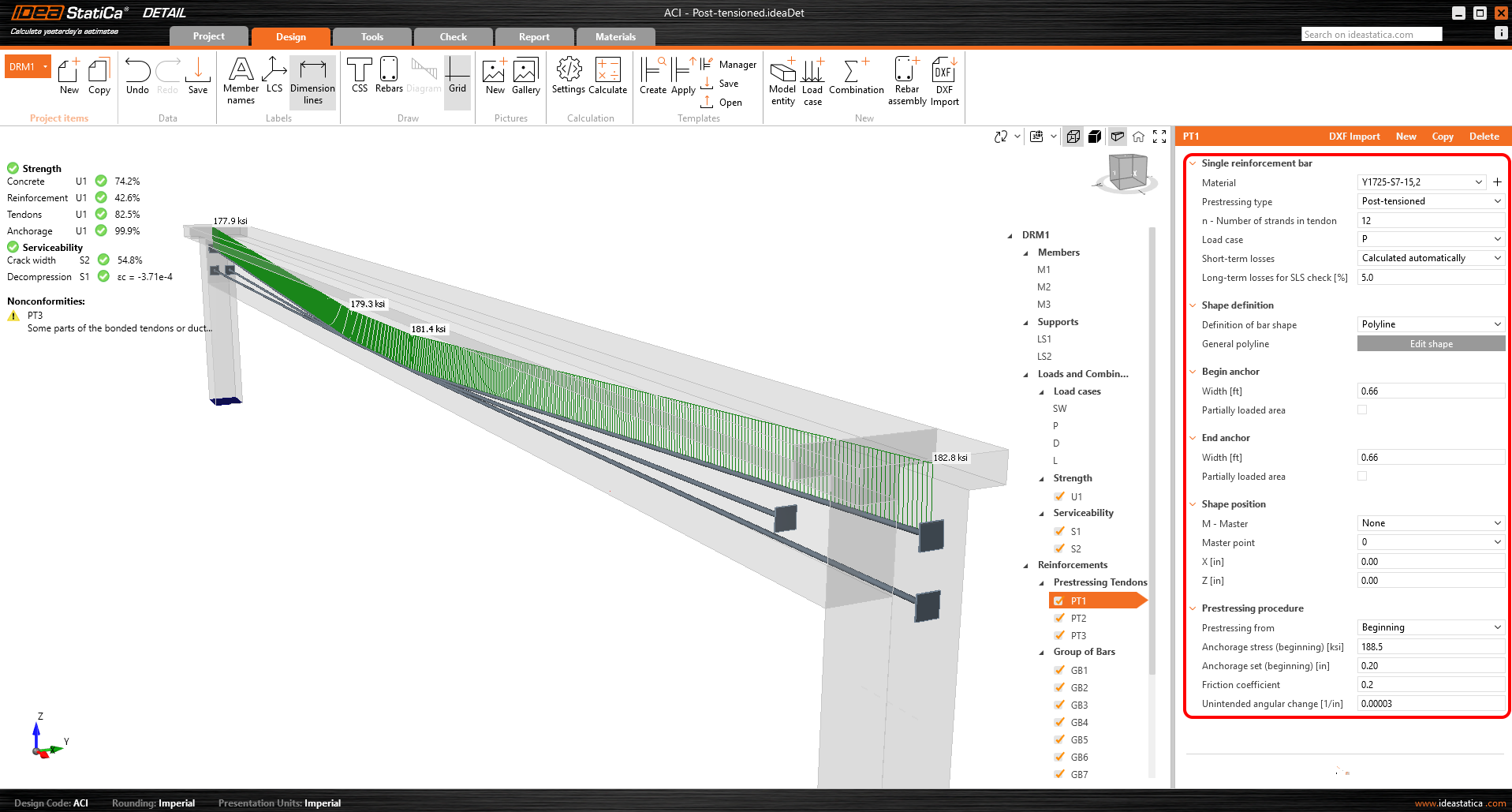Toggle the GB1 group checkbox

(x=1059, y=671)
